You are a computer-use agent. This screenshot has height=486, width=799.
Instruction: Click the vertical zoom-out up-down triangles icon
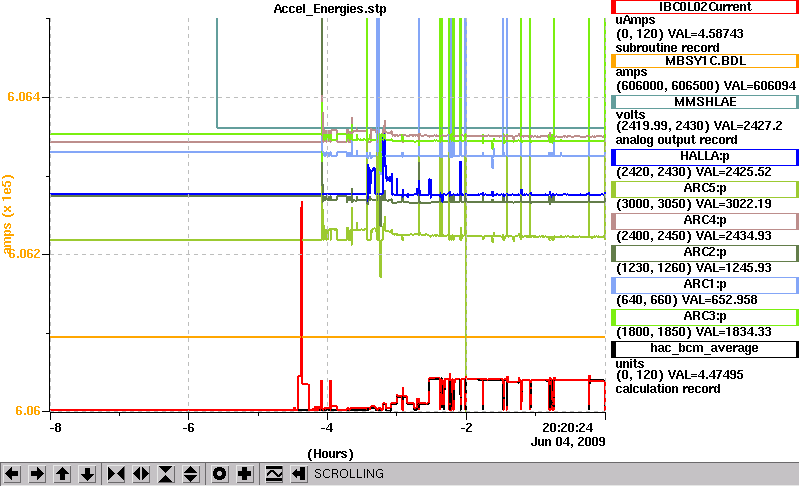click(x=191, y=474)
